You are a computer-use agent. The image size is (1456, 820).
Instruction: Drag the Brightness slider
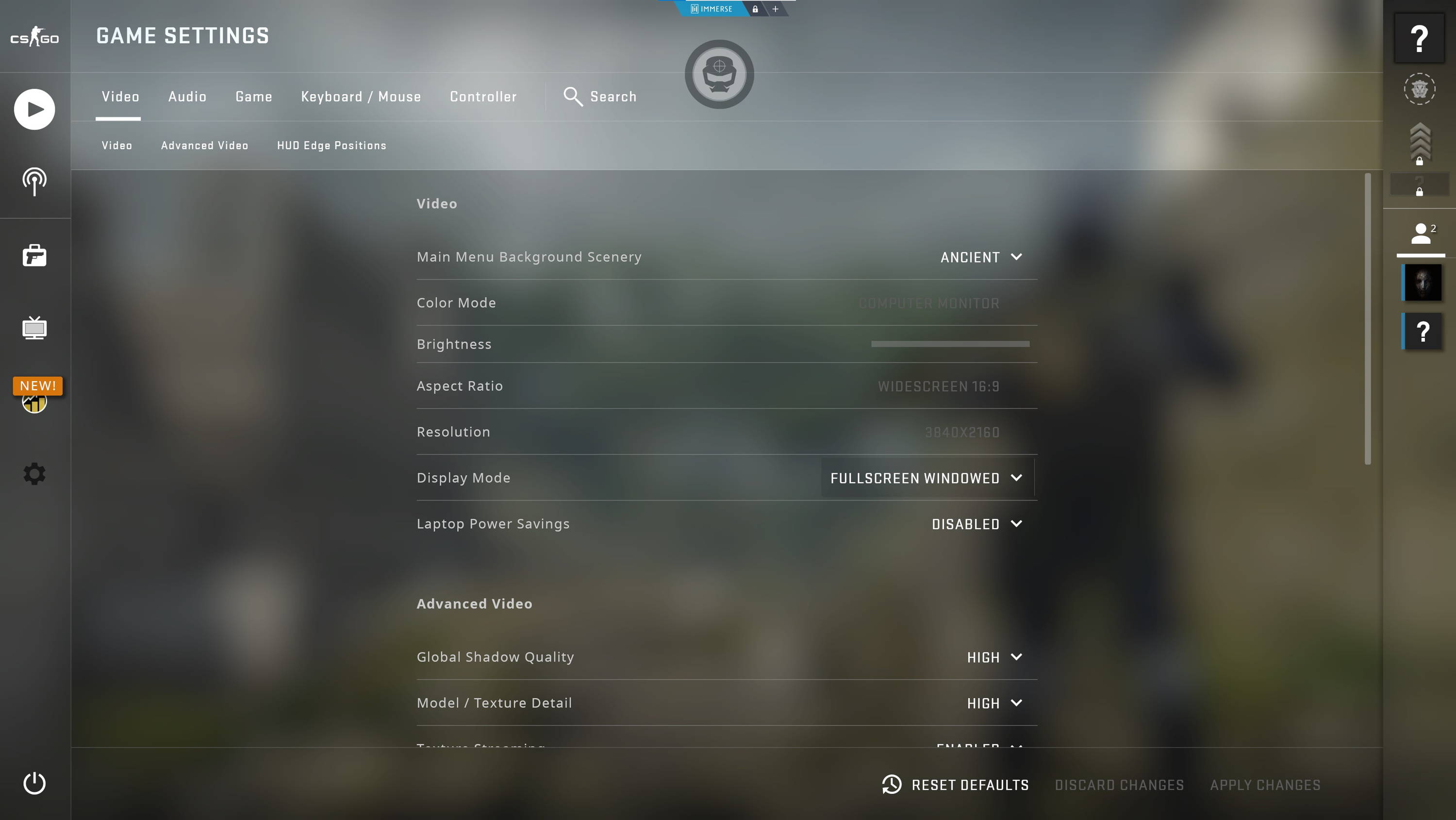point(950,344)
